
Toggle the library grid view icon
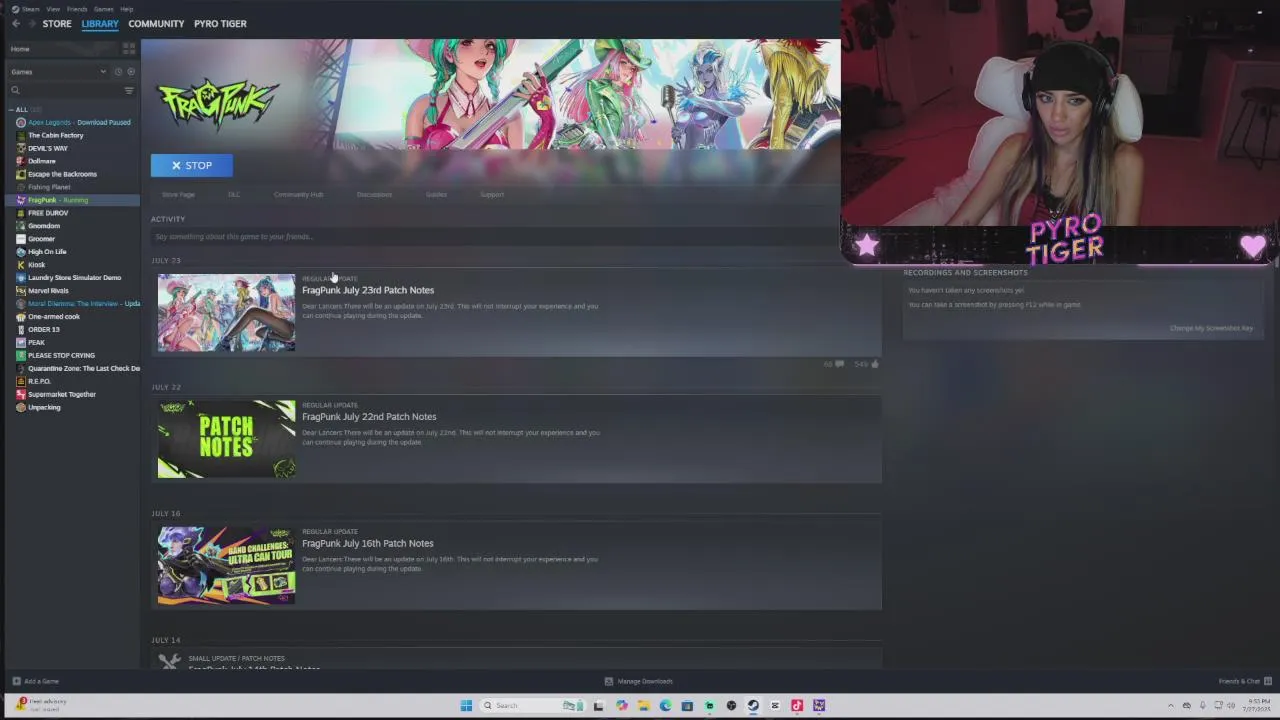pos(129,48)
